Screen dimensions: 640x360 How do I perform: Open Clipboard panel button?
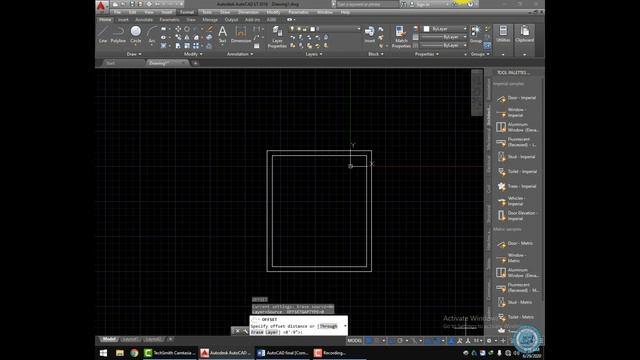click(x=524, y=34)
